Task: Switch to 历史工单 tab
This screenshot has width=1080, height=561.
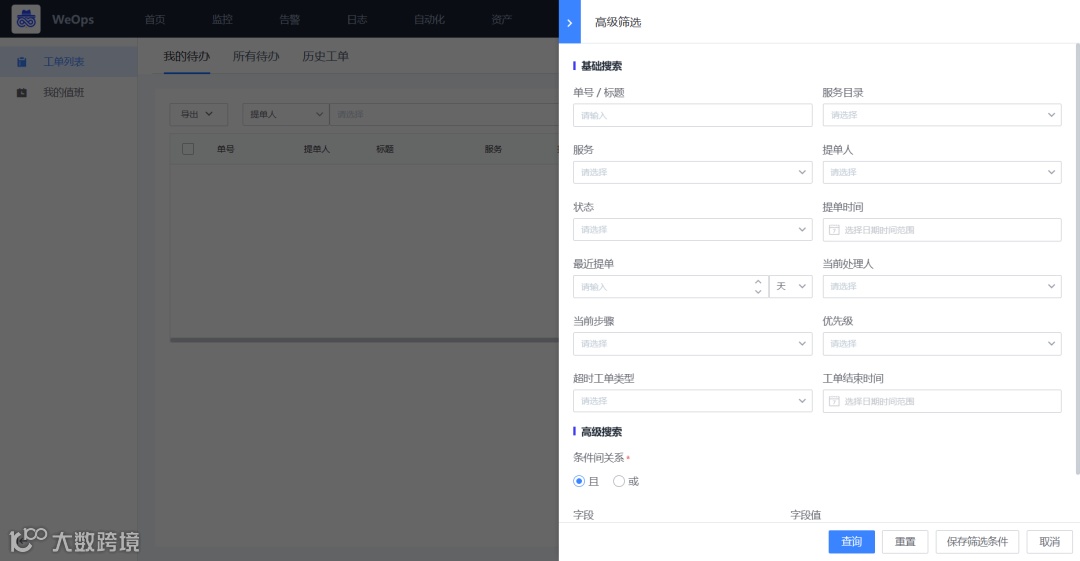Action: pos(326,57)
